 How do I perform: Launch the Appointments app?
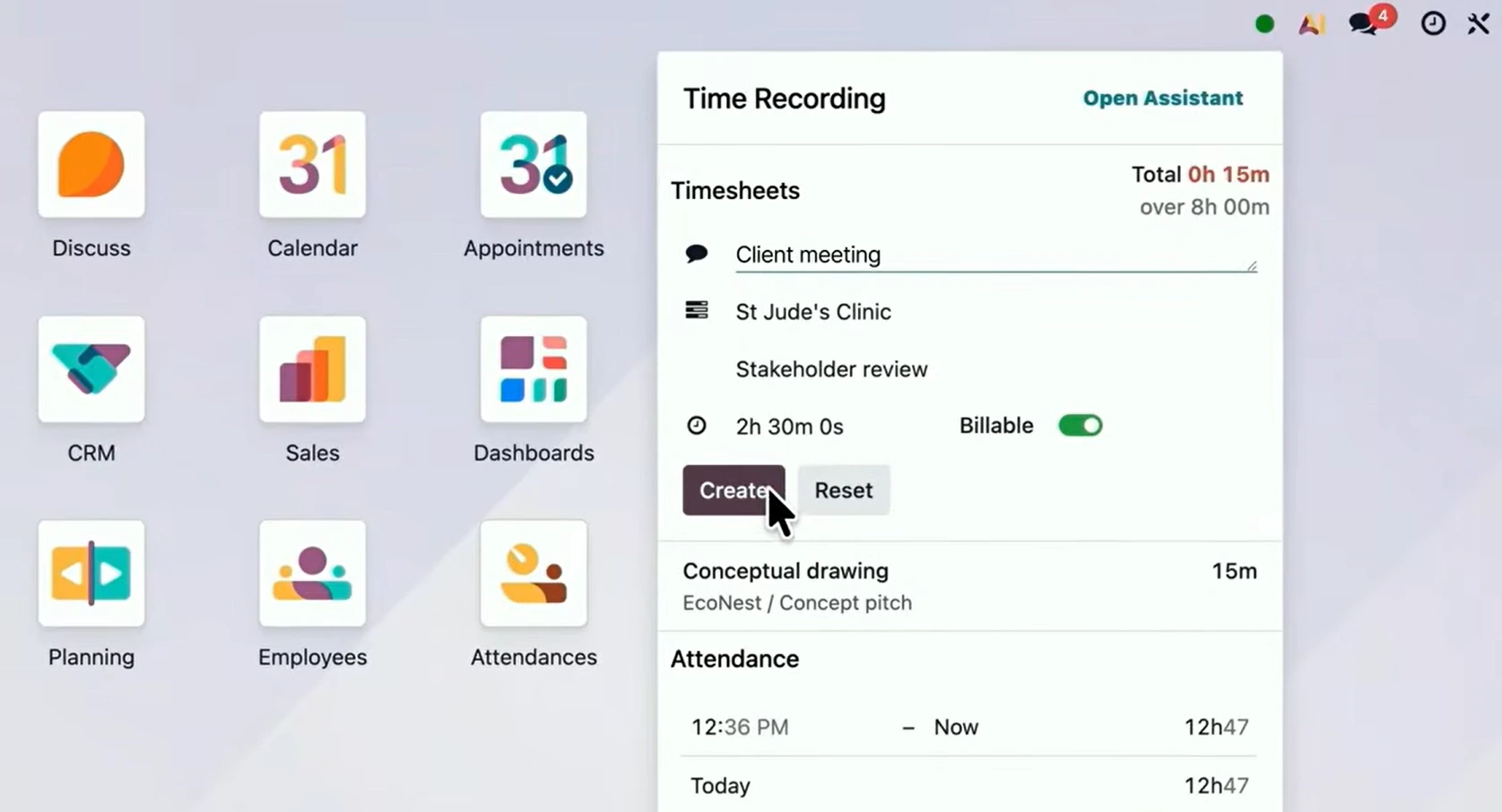(534, 165)
